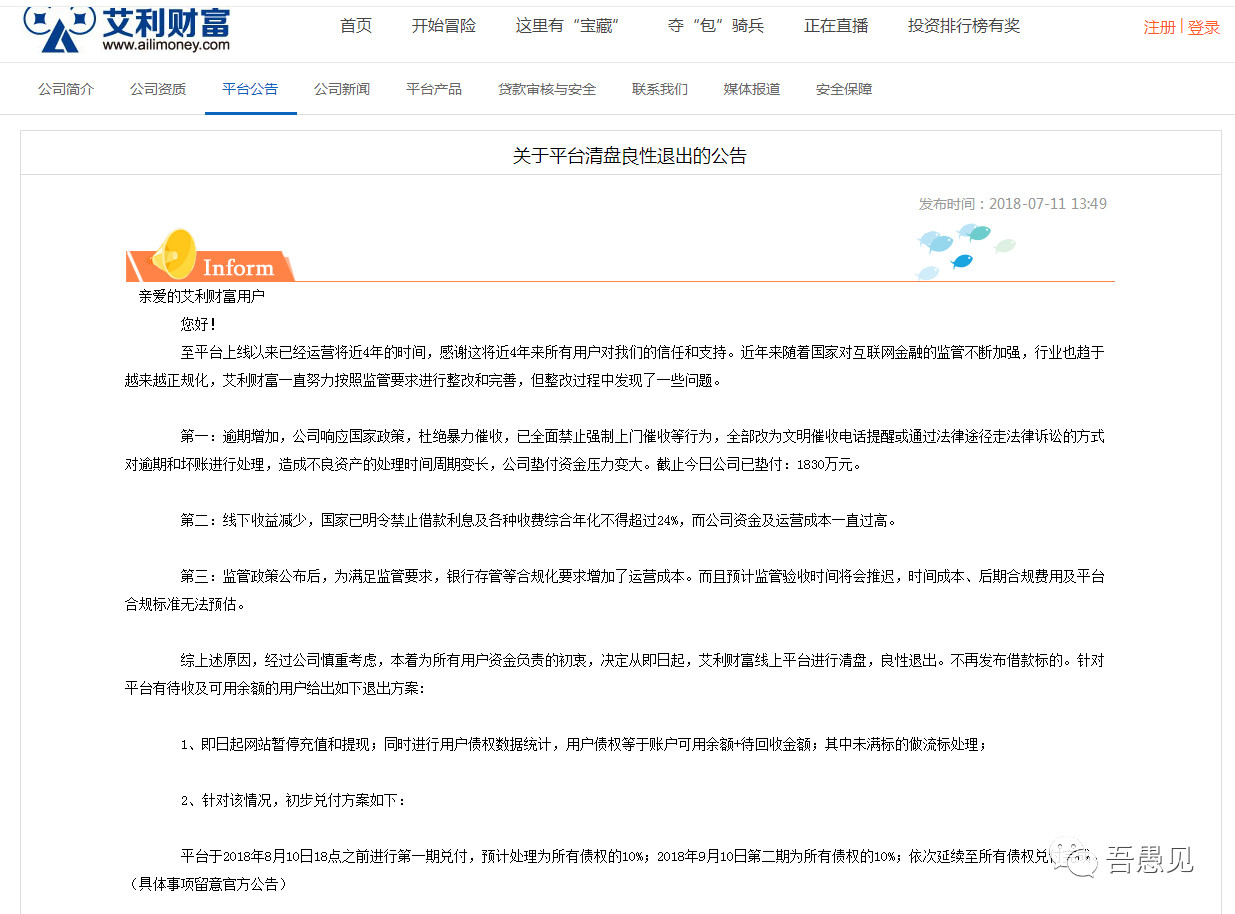This screenshot has width=1235, height=914.
Task: Select the 平台公告 tab
Action: [x=250, y=89]
